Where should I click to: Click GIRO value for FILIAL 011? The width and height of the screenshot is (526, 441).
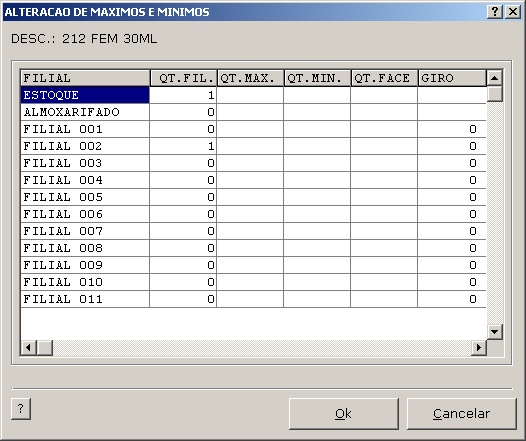click(452, 299)
